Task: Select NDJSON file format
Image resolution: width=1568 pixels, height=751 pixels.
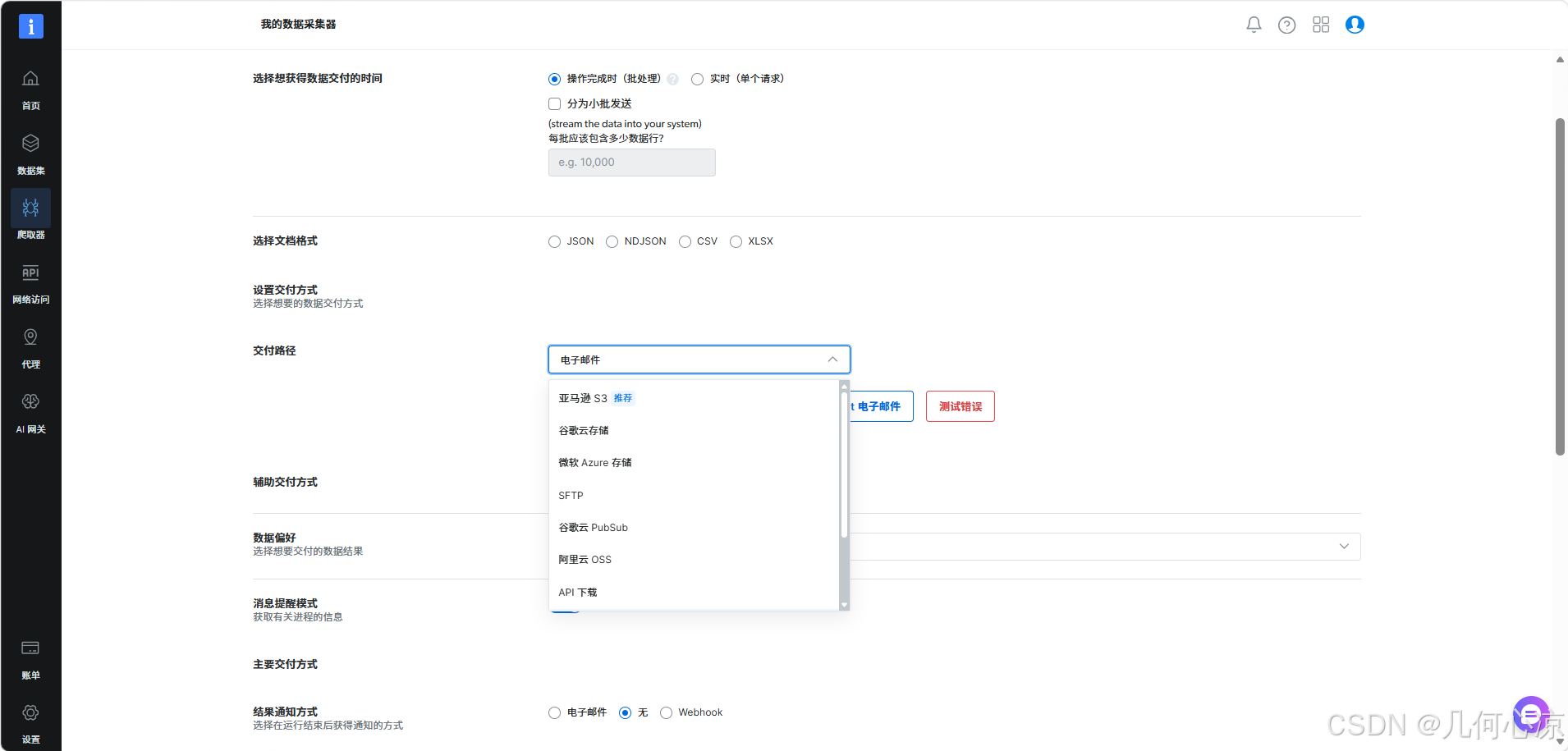Action: 612,241
